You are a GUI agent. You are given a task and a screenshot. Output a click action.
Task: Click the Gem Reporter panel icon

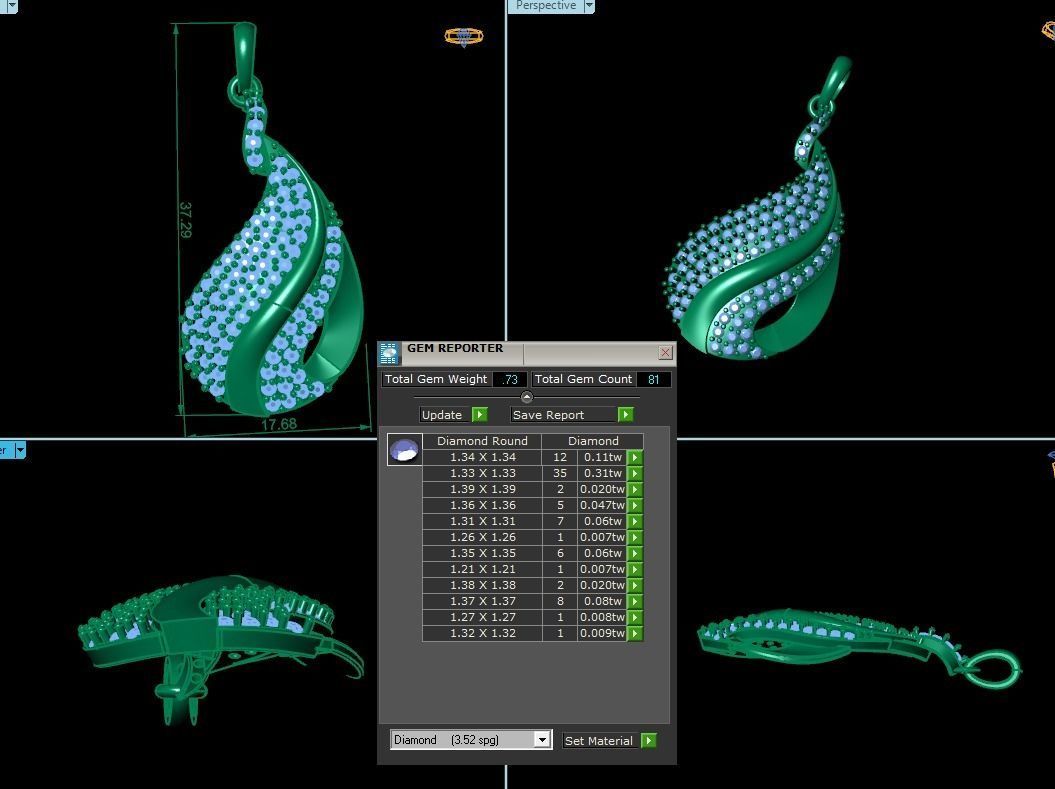coord(389,347)
